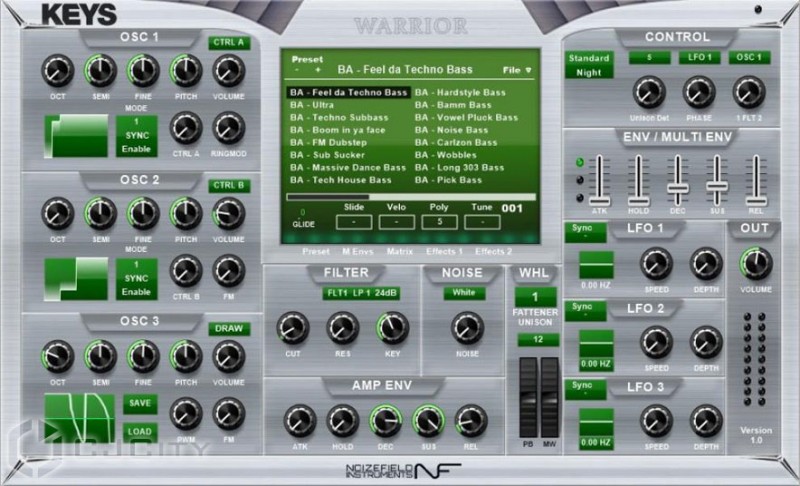
Task: Click the CONTROL PHASE knob
Action: point(699,92)
